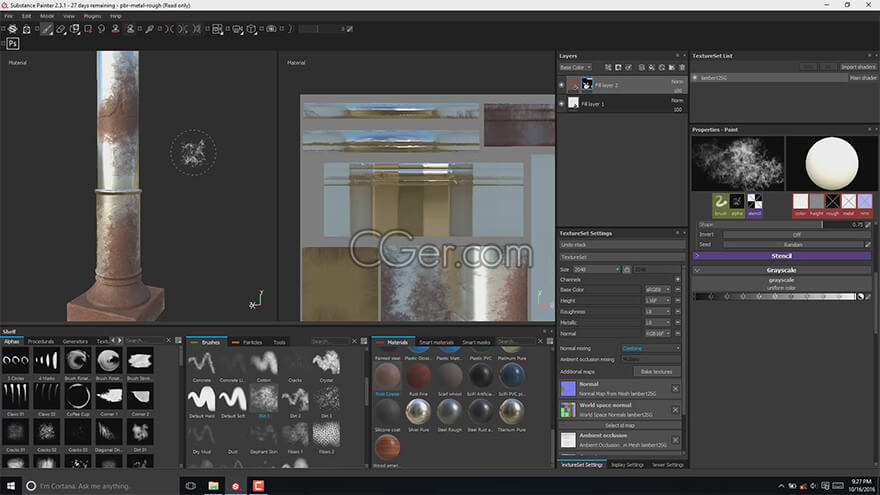The height and width of the screenshot is (495, 880).
Task: Click the Export to Photoshop icon
Action: 12,44
